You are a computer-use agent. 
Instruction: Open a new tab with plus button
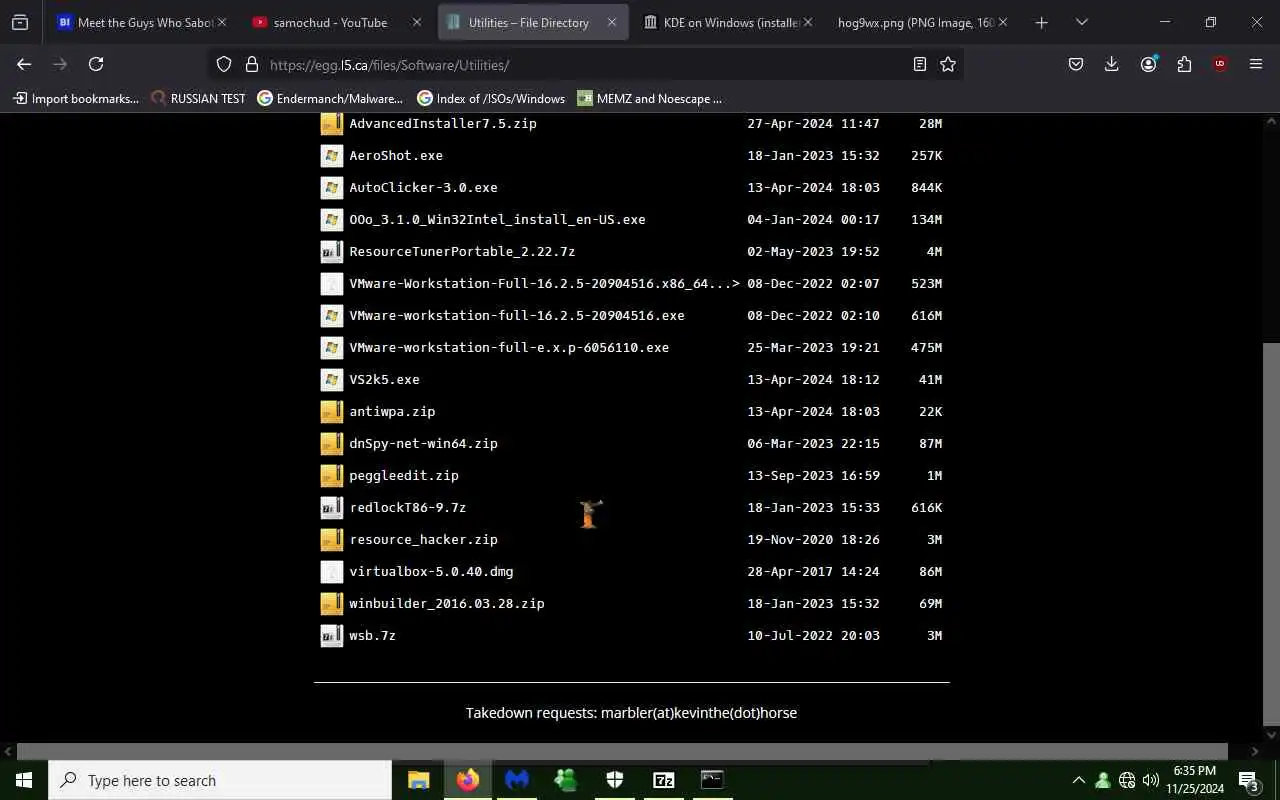[1041, 22]
